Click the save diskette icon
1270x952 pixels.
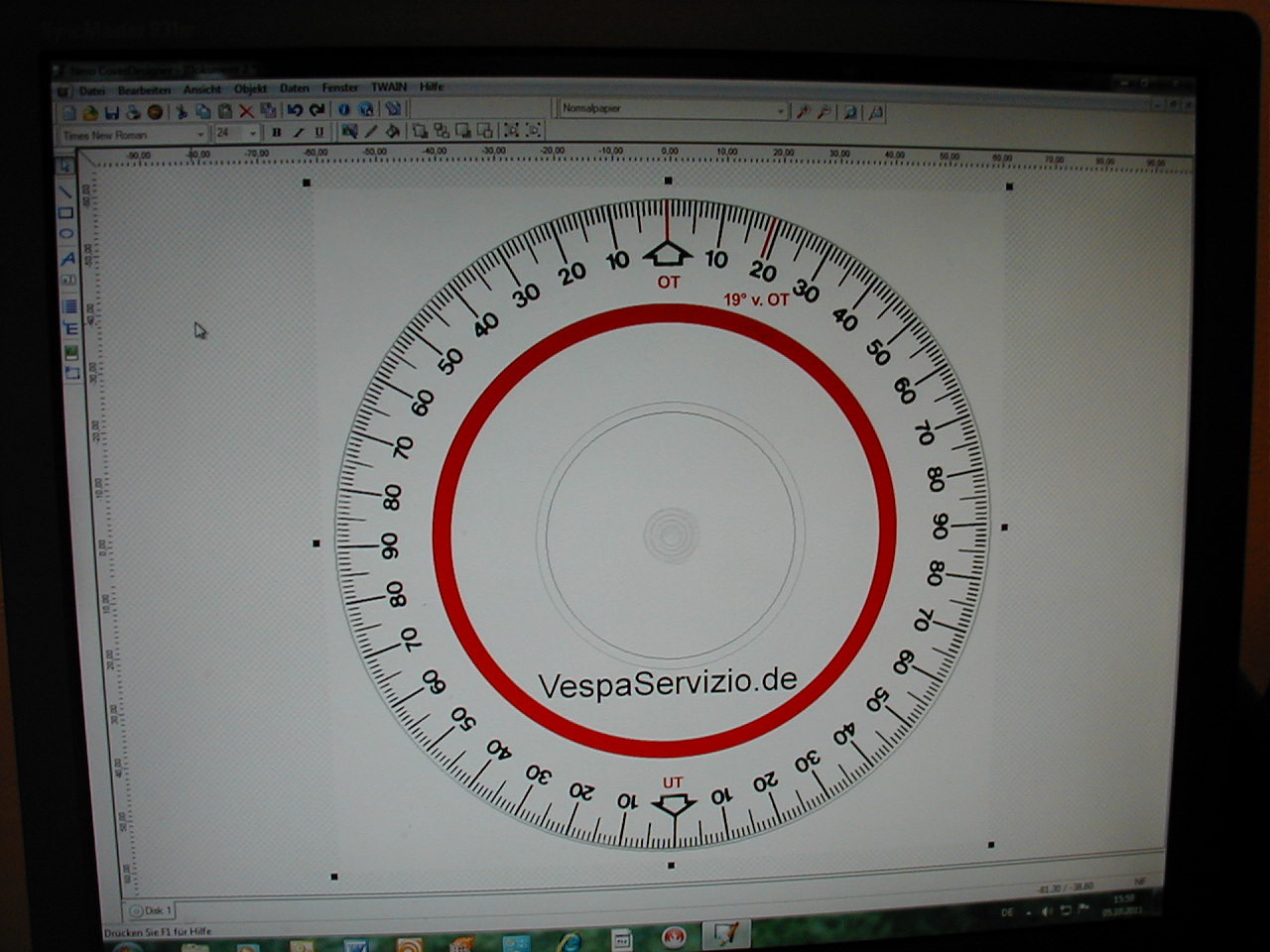tap(111, 112)
